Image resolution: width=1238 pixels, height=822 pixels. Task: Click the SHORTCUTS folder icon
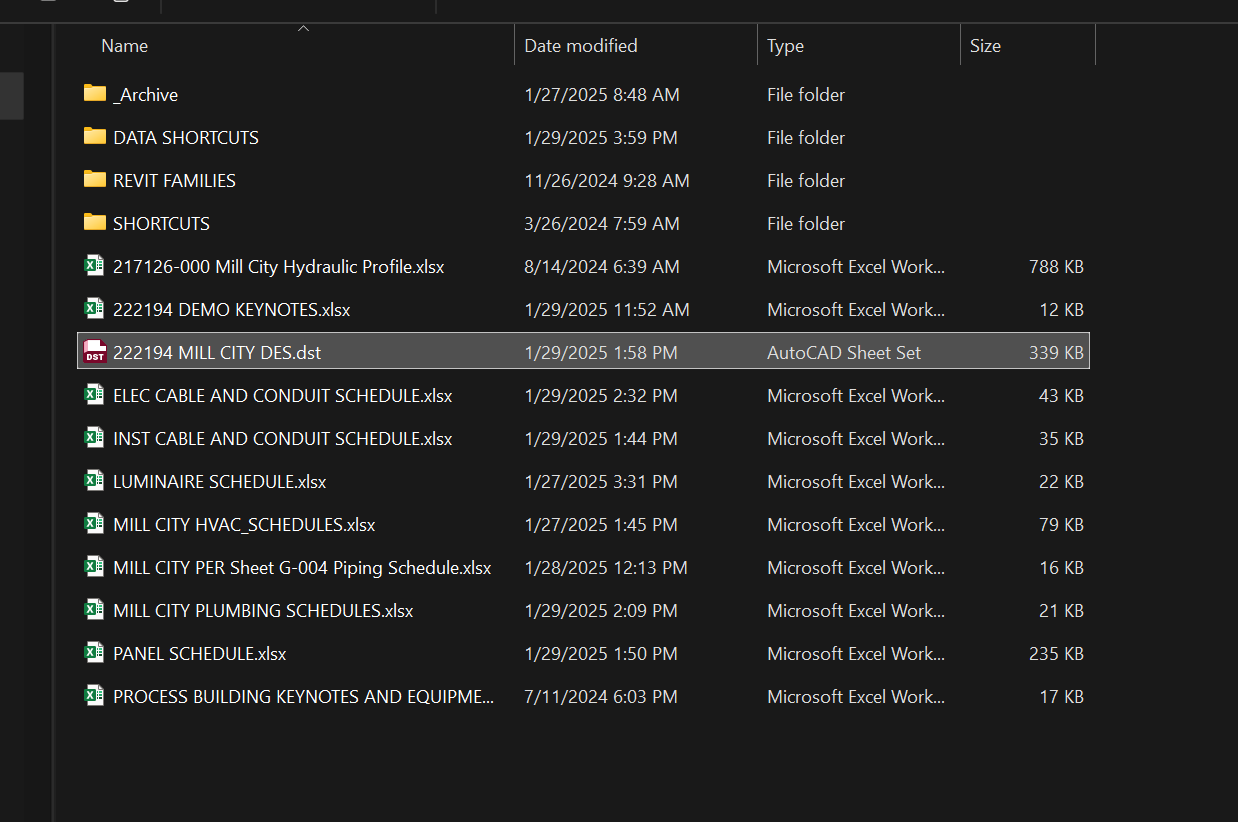pos(95,223)
